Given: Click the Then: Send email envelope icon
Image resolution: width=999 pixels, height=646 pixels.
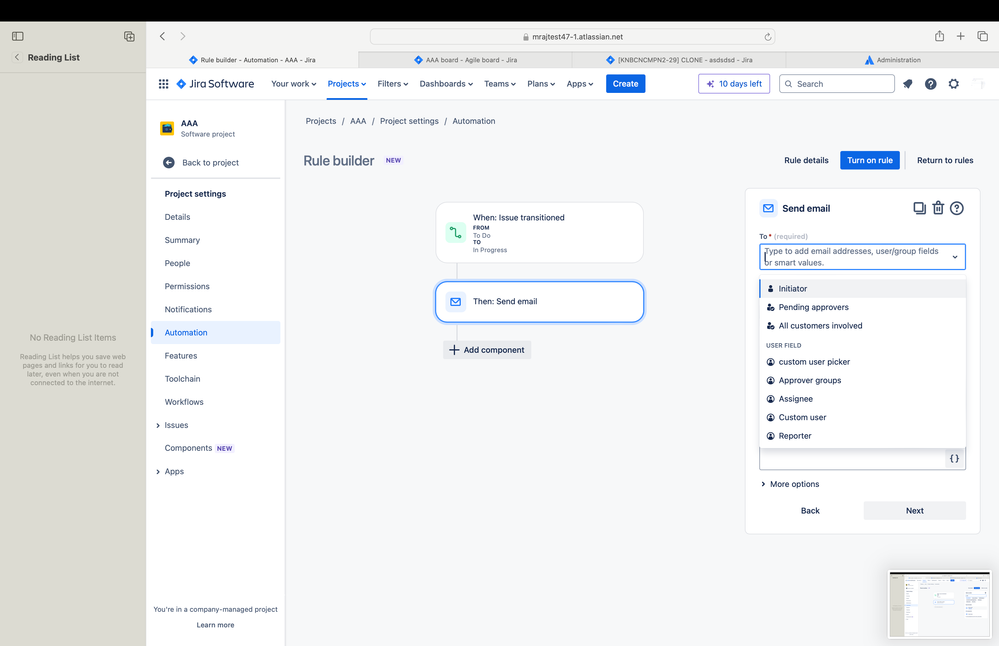Looking at the screenshot, I should click(456, 302).
